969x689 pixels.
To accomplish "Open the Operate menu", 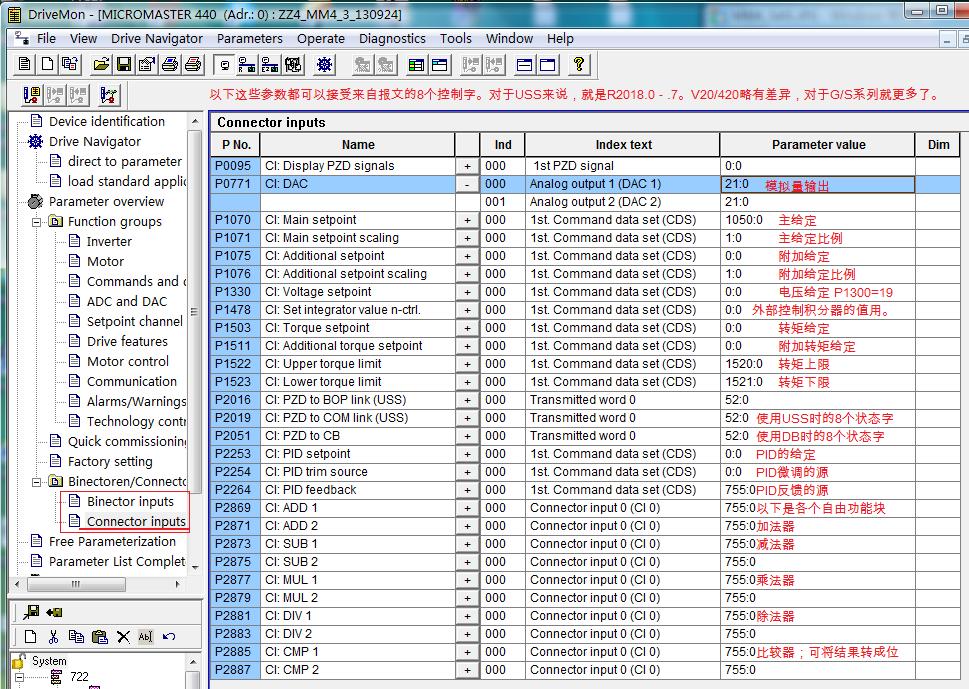I will pyautogui.click(x=321, y=38).
